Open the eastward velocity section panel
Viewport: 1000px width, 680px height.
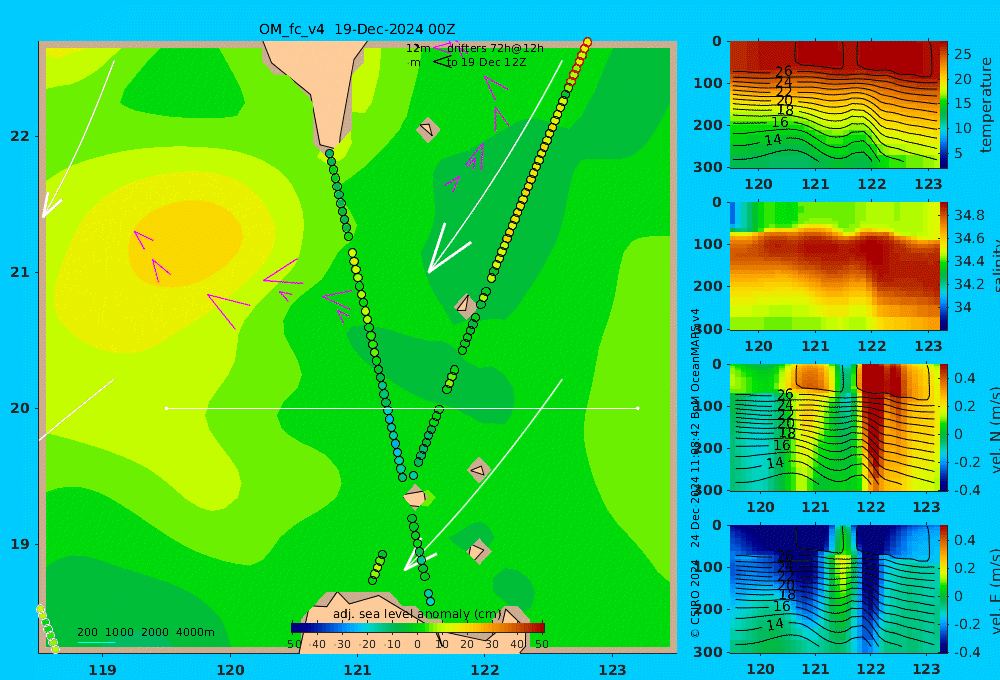tap(834, 589)
